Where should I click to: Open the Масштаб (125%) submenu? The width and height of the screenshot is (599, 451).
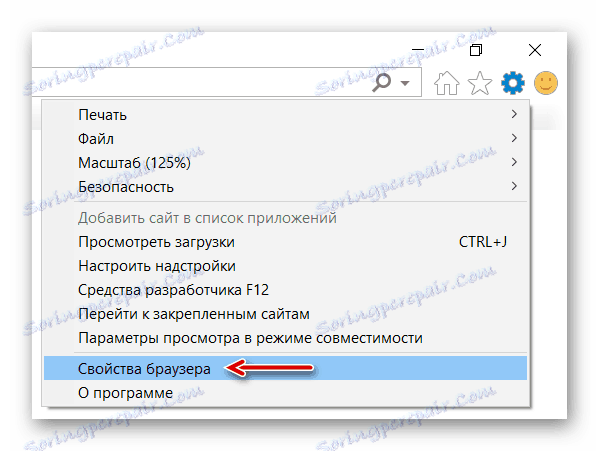pyautogui.click(x=285, y=163)
